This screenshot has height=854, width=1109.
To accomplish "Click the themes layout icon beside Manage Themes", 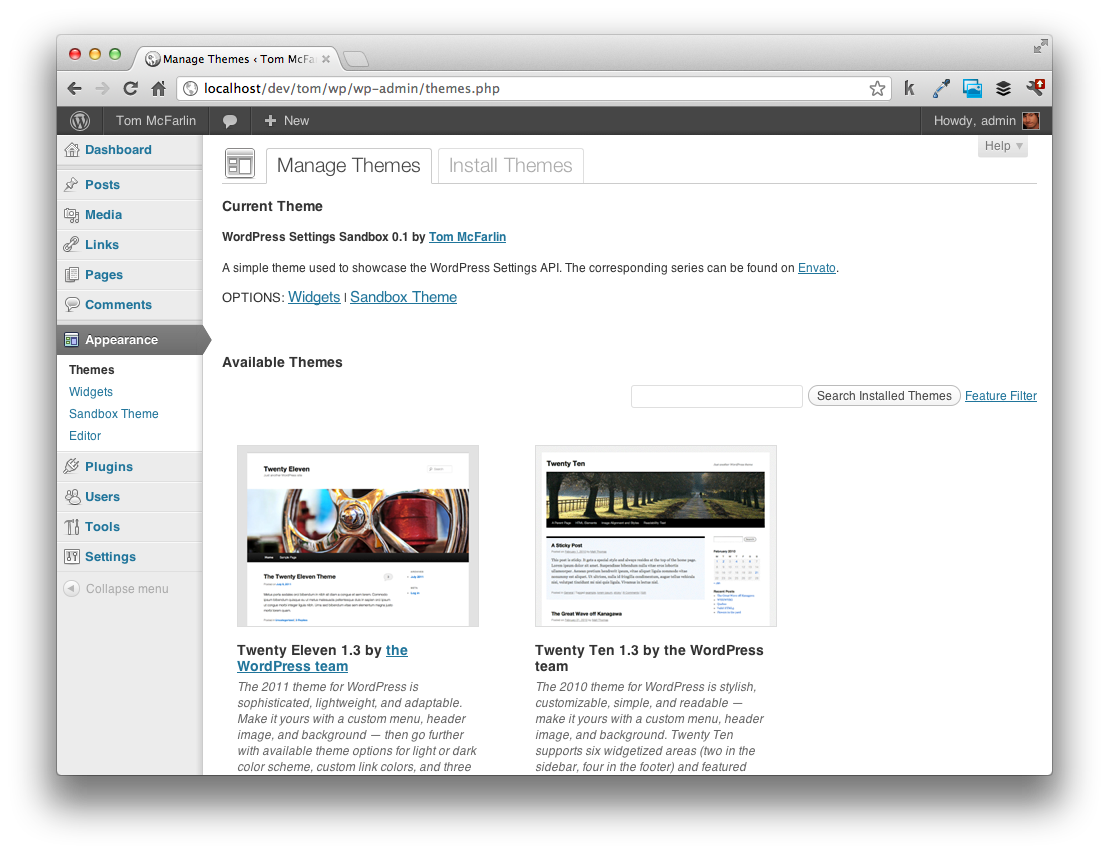I will [x=240, y=164].
